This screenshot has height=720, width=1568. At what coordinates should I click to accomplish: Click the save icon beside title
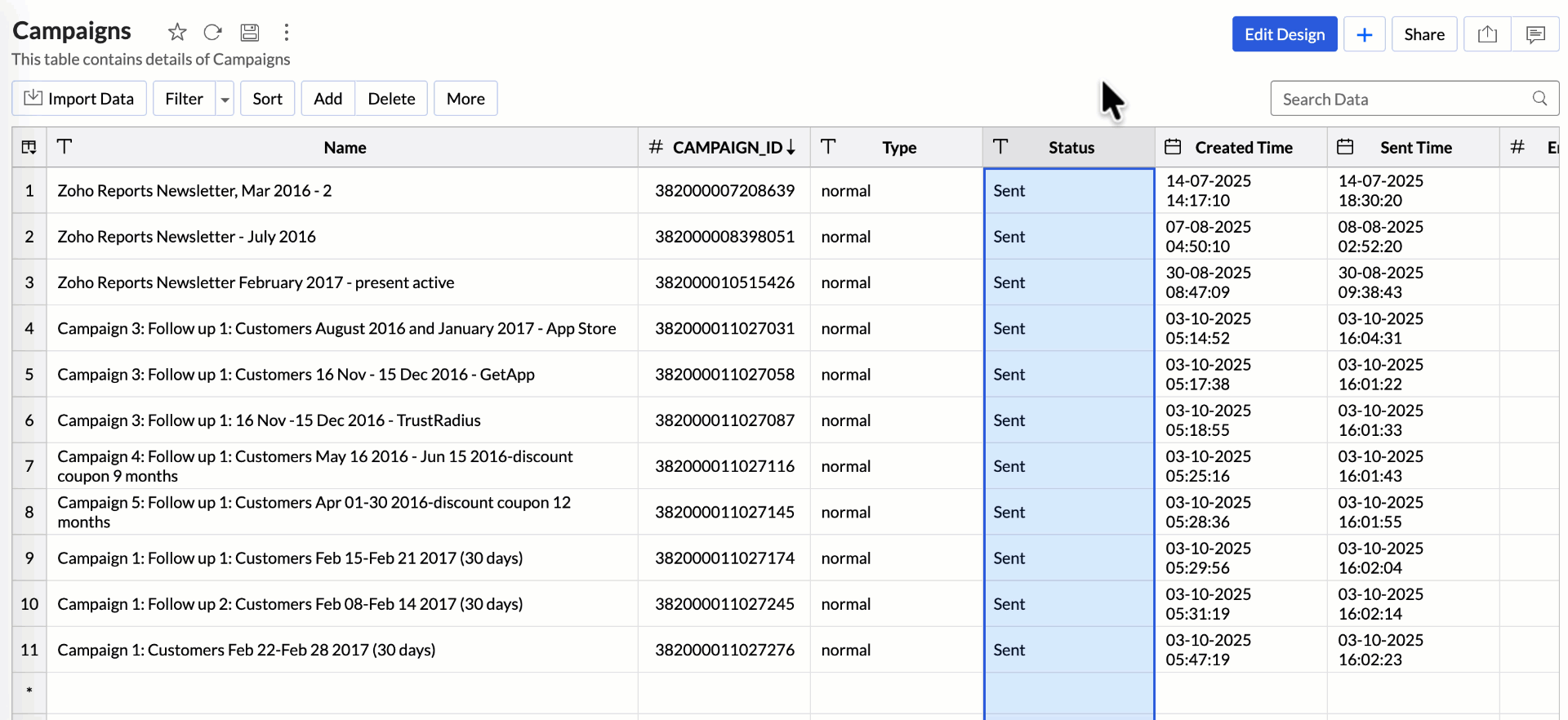point(250,33)
